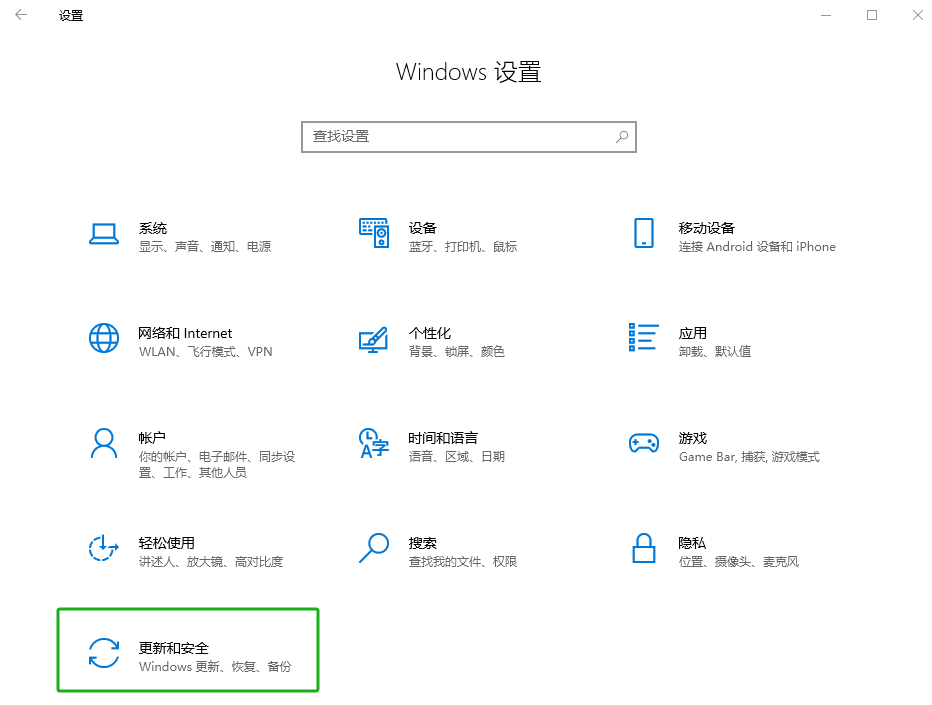This screenshot has height=705, width=932.
Task: Open 应用 using its list icon
Action: click(643, 338)
